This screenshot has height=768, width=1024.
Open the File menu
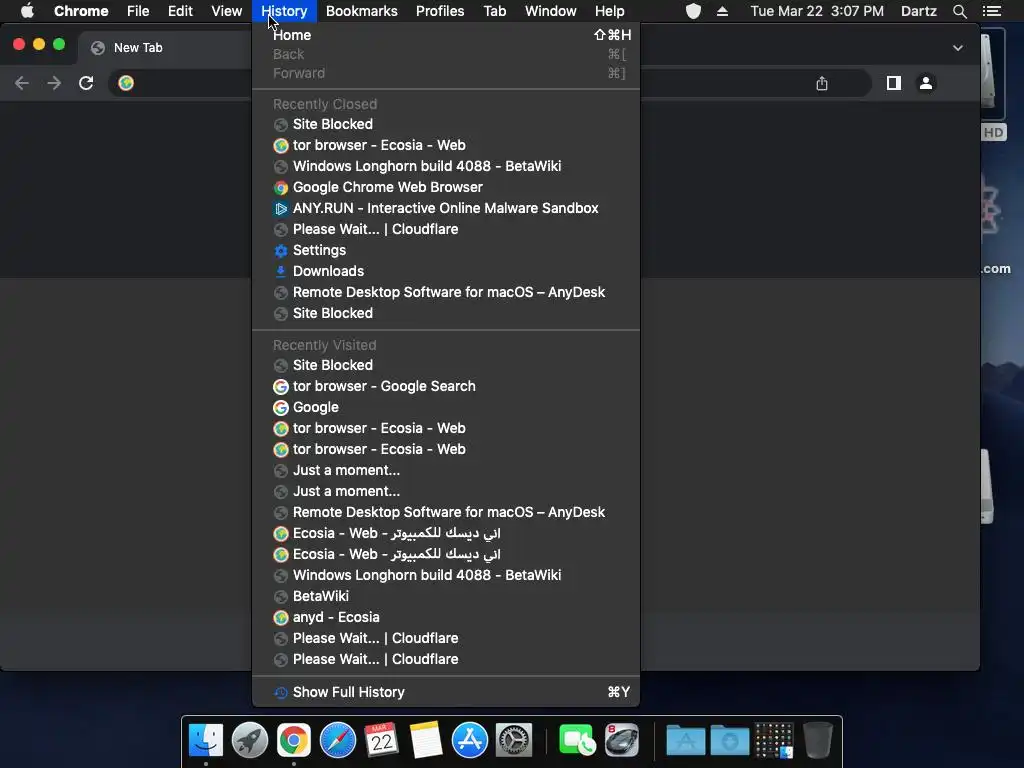click(x=138, y=11)
